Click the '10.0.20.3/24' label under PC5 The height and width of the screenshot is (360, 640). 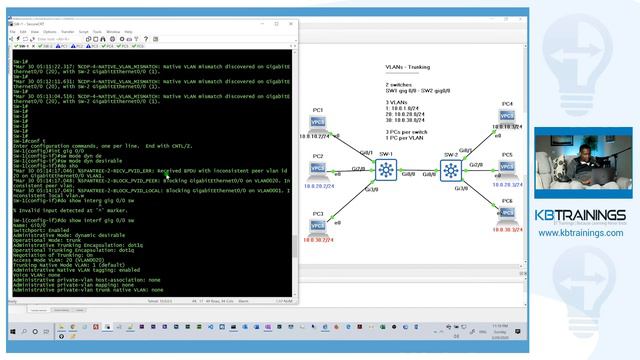pyautogui.click(x=507, y=185)
